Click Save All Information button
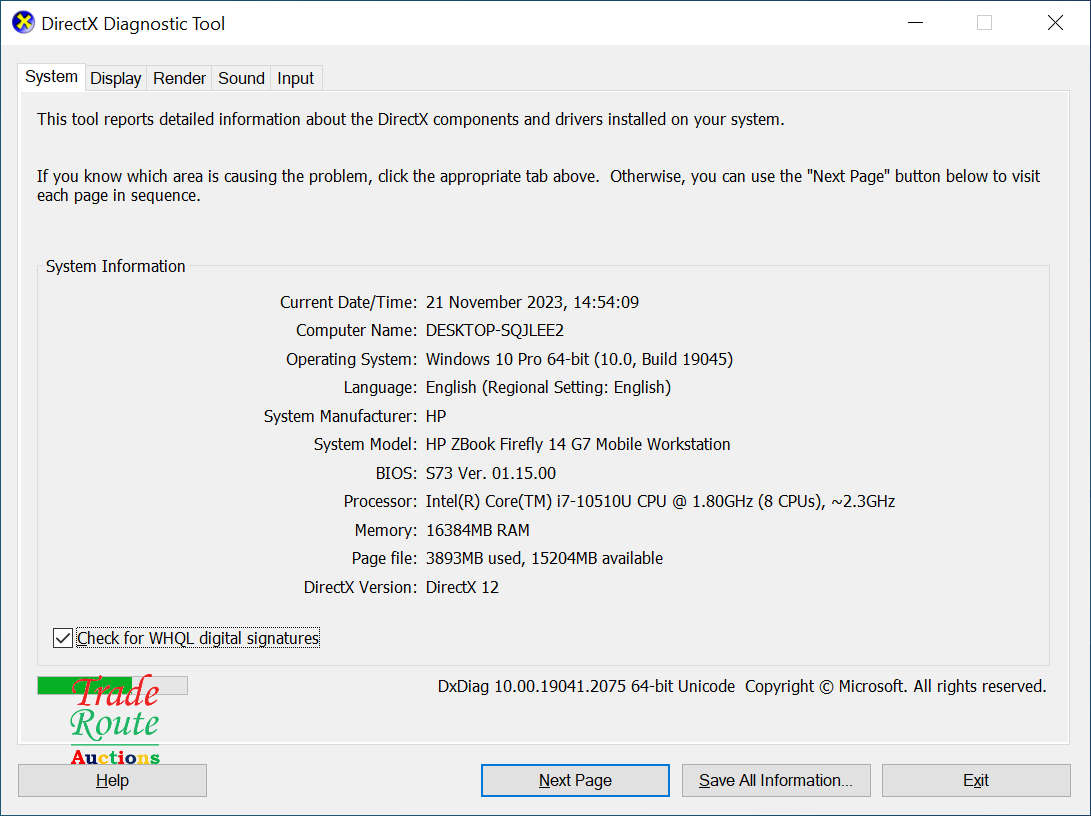Screen dimensions: 1091x816 click(776, 780)
